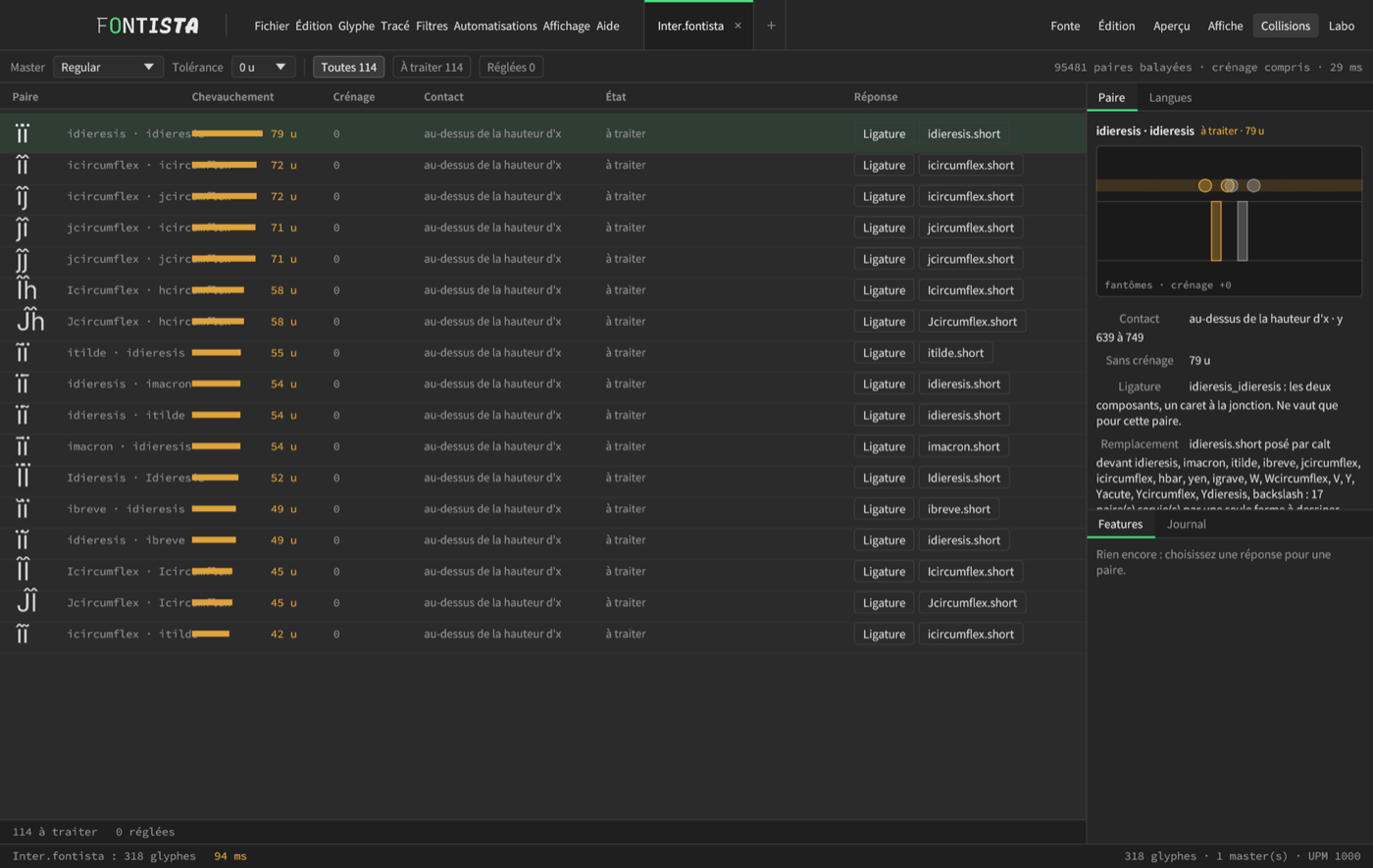
Task: Filter pairs by Réglées 0
Action: click(511, 67)
